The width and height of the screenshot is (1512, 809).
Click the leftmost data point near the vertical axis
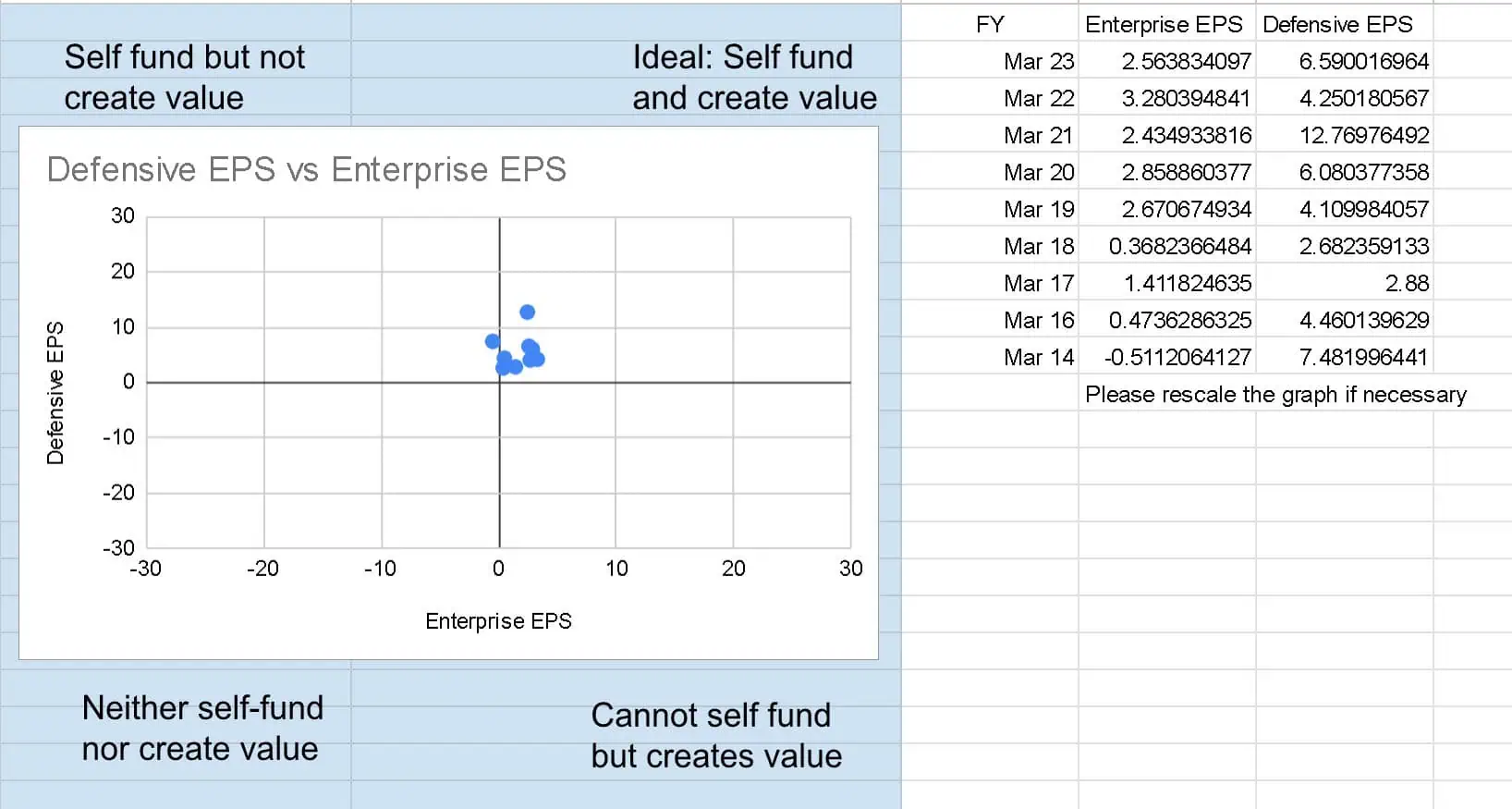(493, 341)
